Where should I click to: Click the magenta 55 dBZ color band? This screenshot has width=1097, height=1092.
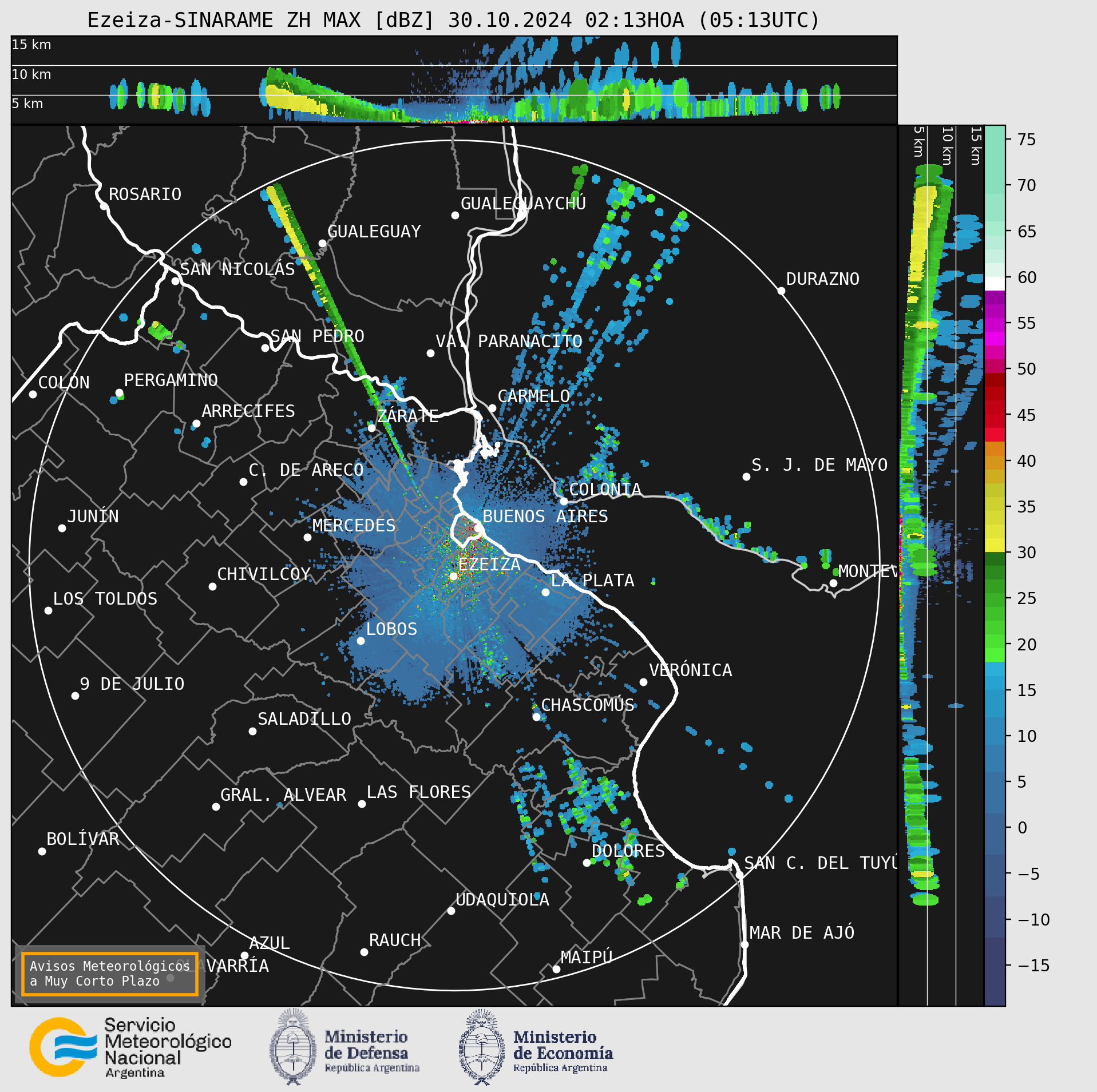995,325
